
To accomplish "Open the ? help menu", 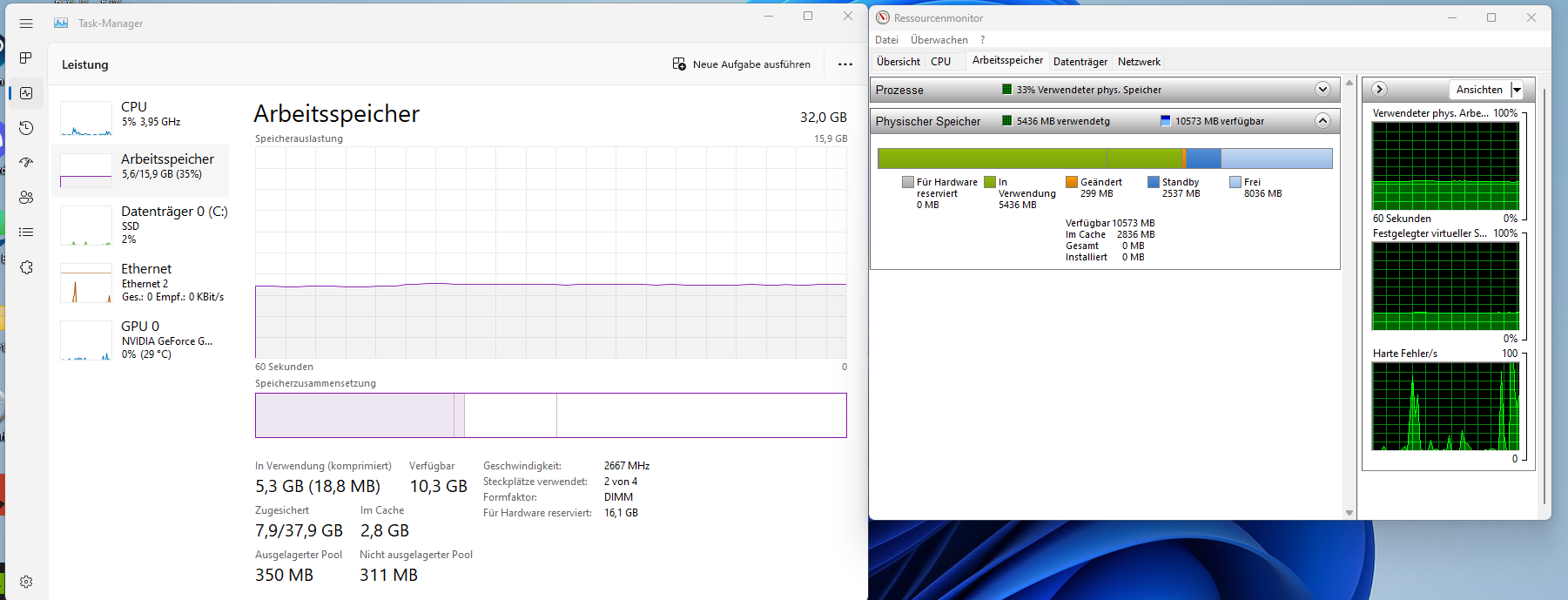I will pos(982,40).
